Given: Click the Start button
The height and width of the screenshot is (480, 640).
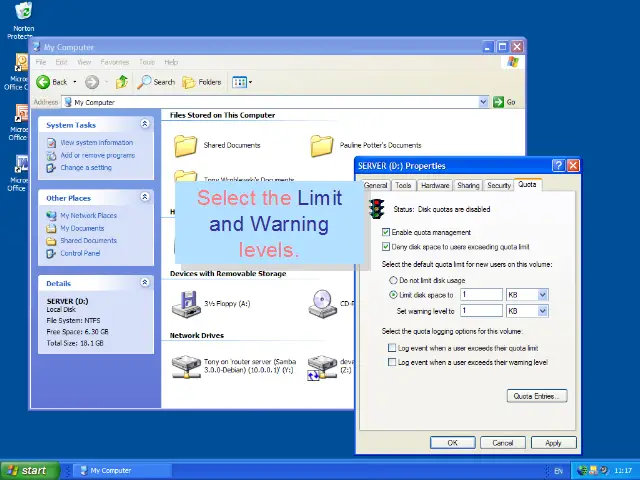Looking at the screenshot, I should pyautogui.click(x=31, y=471).
